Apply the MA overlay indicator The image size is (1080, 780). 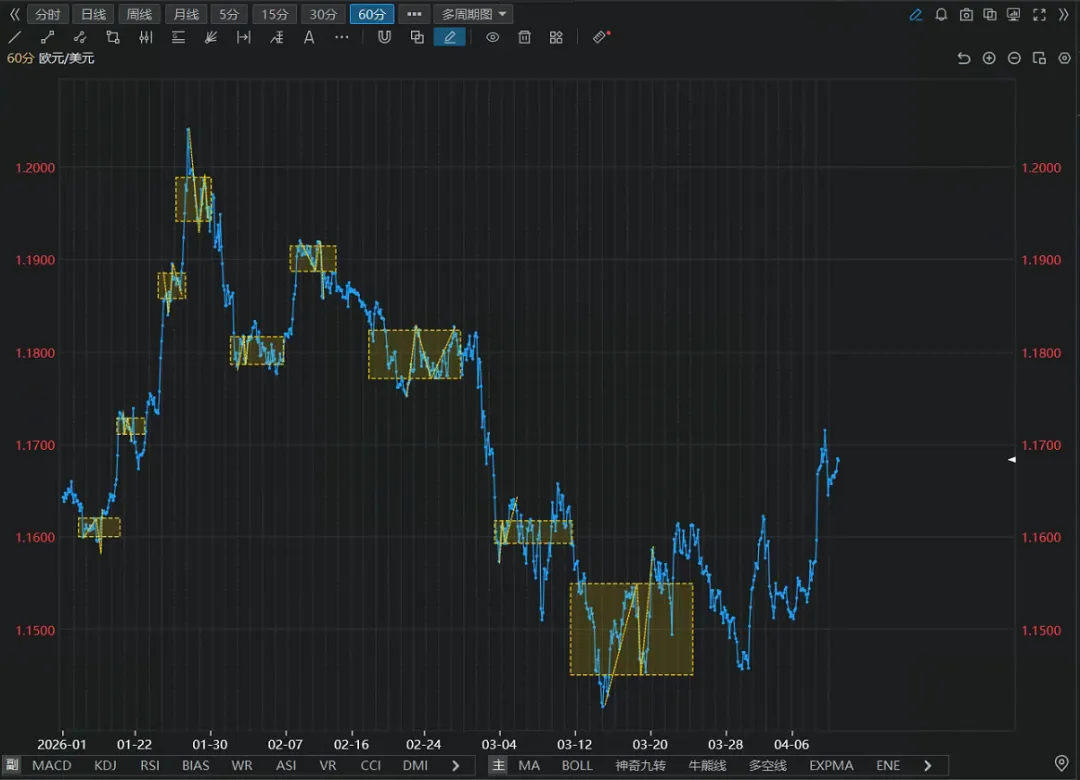click(x=529, y=766)
